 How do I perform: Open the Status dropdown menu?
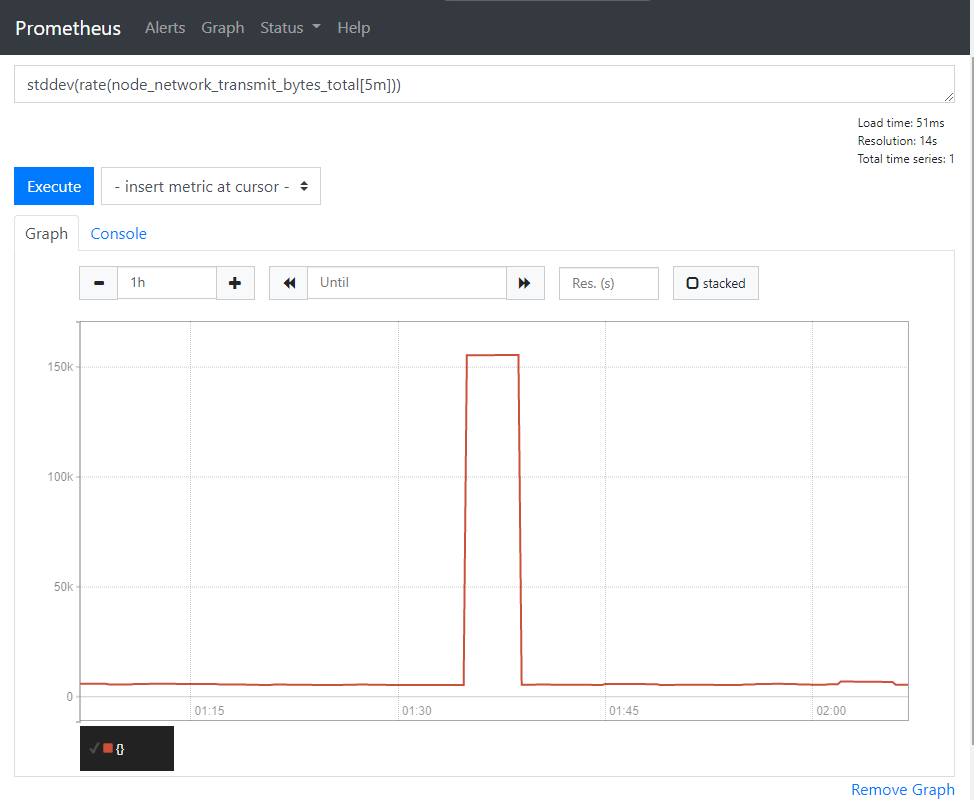point(290,28)
